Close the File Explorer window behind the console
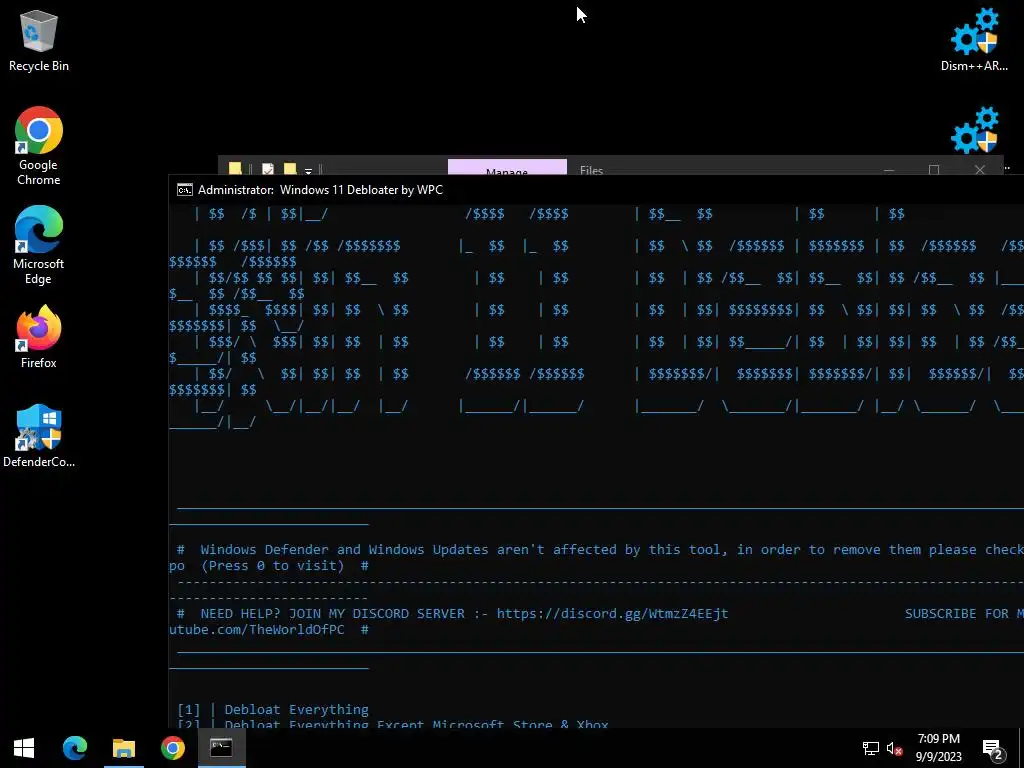The height and width of the screenshot is (768, 1024). tap(980, 169)
